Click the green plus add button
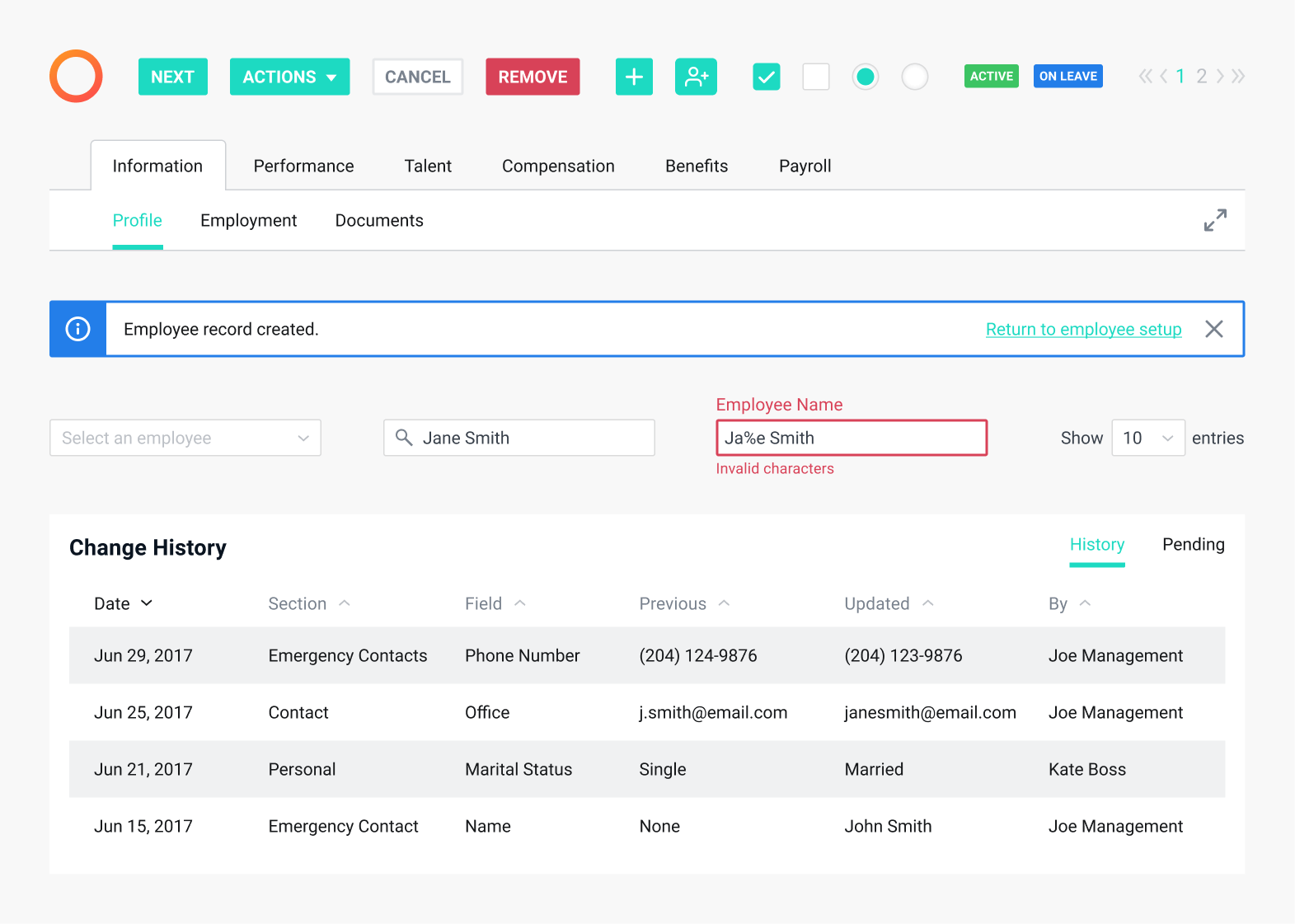Viewport: 1295px width, 924px height. pyautogui.click(x=634, y=77)
